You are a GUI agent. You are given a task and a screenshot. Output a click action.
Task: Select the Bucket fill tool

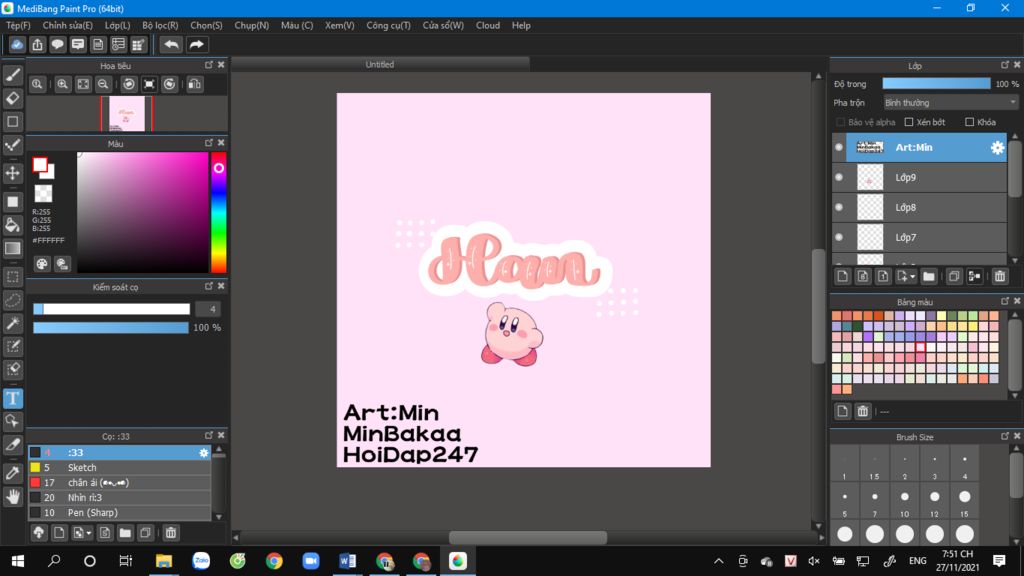(x=12, y=225)
